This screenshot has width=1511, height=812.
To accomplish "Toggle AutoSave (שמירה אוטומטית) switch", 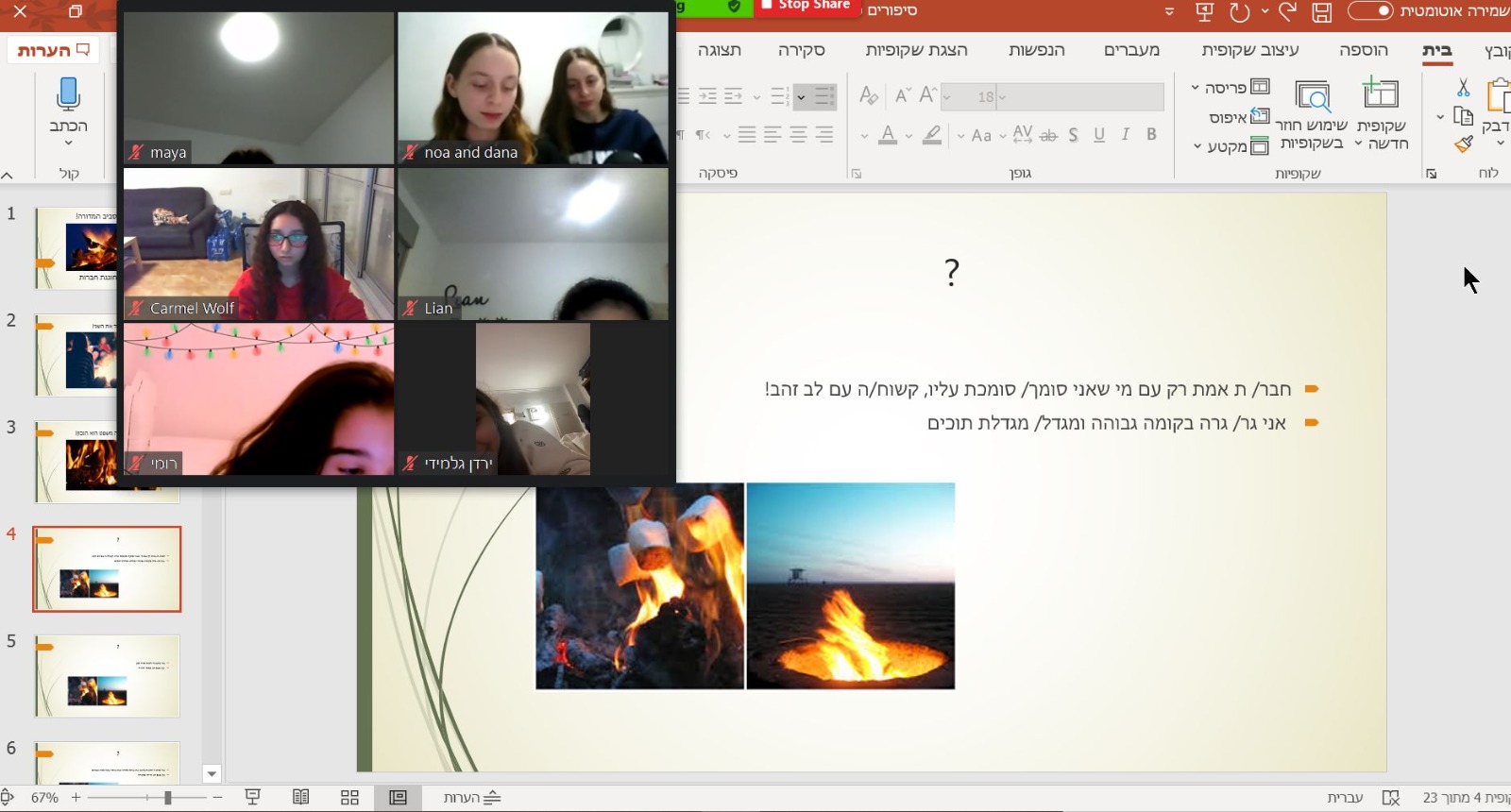I will pos(1370,11).
